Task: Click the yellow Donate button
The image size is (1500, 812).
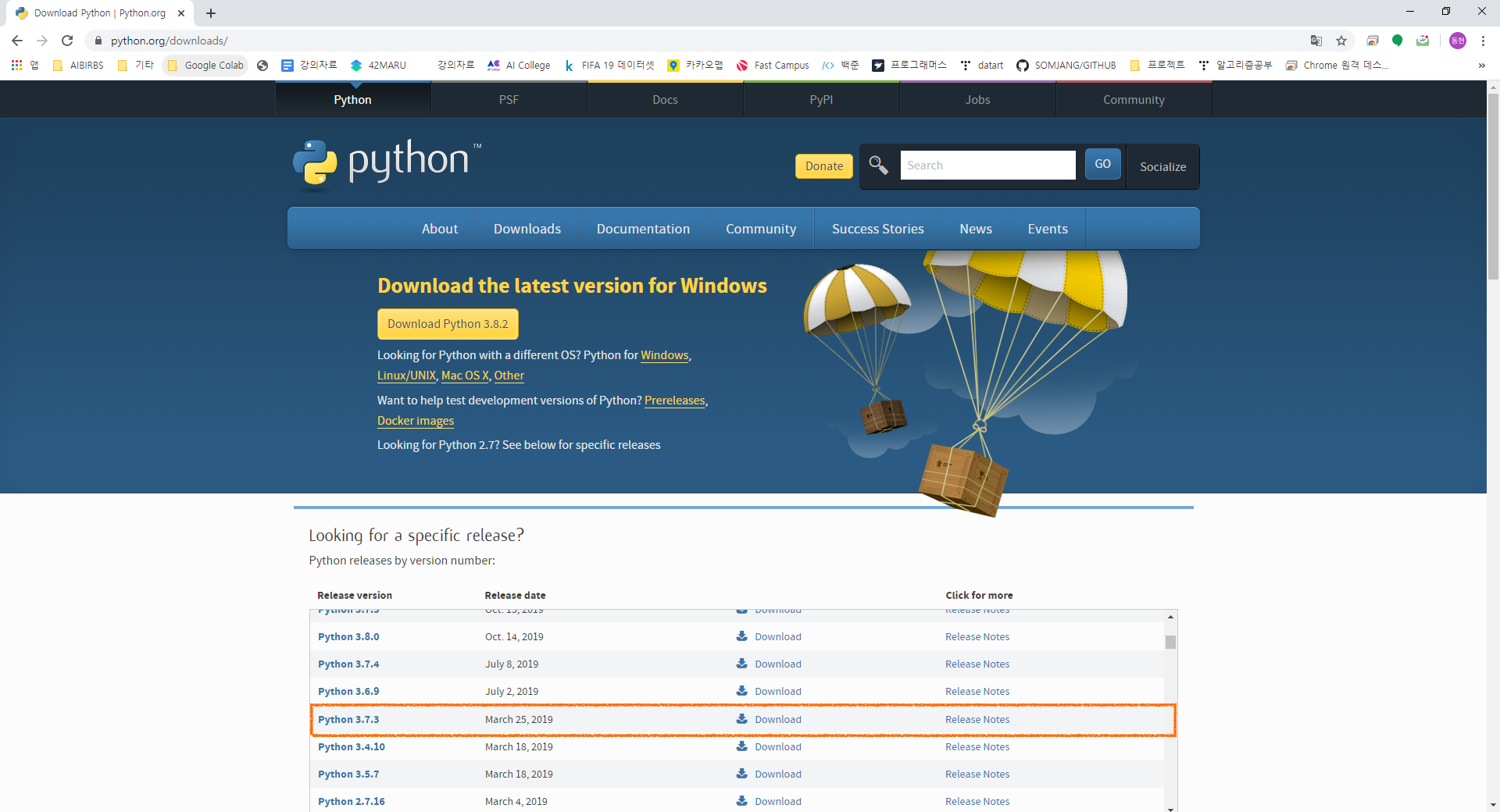Action: (x=824, y=166)
